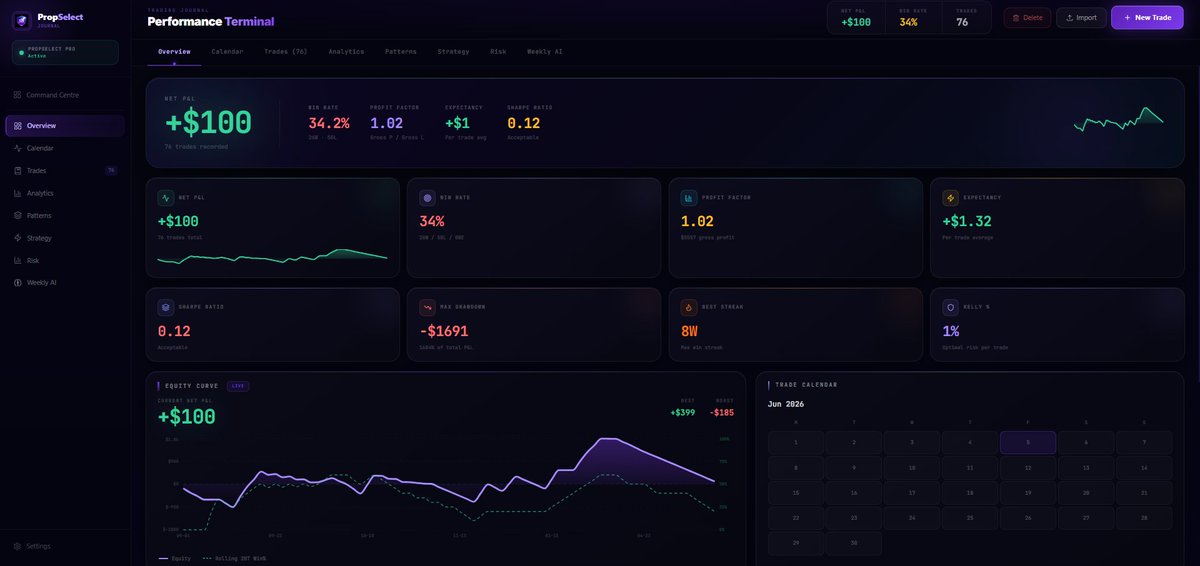Switch to the Analytics tab
This screenshot has height=566, width=1200.
tap(346, 51)
